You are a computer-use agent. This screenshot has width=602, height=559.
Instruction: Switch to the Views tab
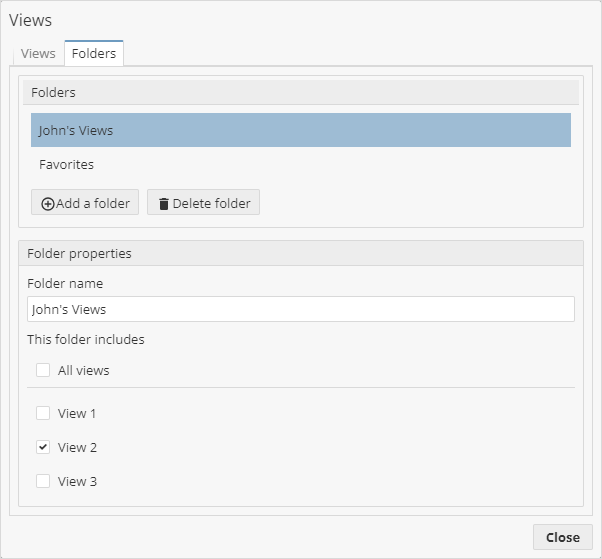coord(38,53)
